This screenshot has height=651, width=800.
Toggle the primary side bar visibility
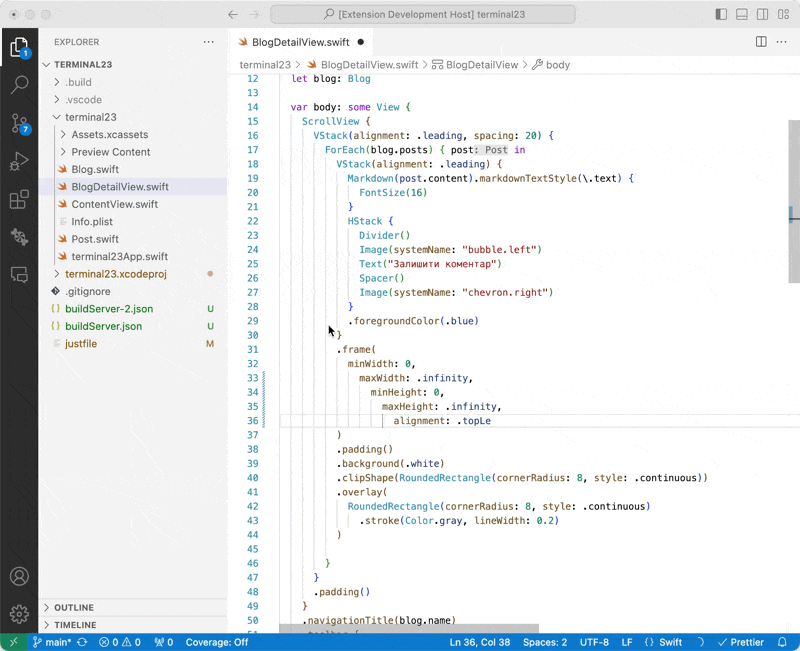(721, 15)
